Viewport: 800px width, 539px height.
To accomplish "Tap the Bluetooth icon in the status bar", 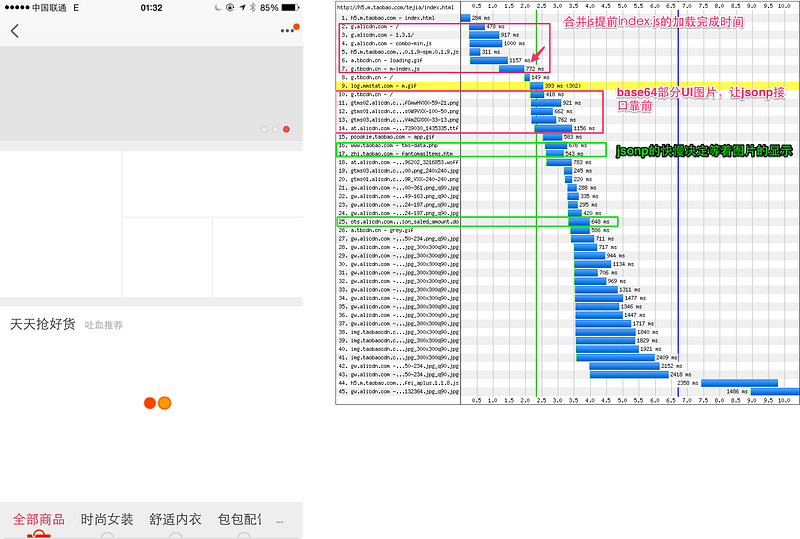I will (x=253, y=8).
